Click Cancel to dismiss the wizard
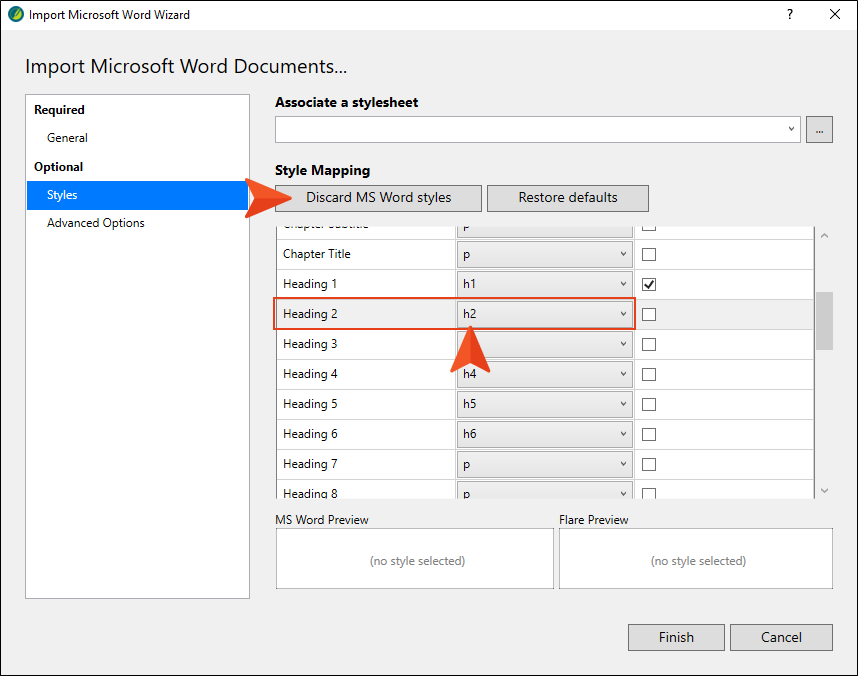 point(781,638)
